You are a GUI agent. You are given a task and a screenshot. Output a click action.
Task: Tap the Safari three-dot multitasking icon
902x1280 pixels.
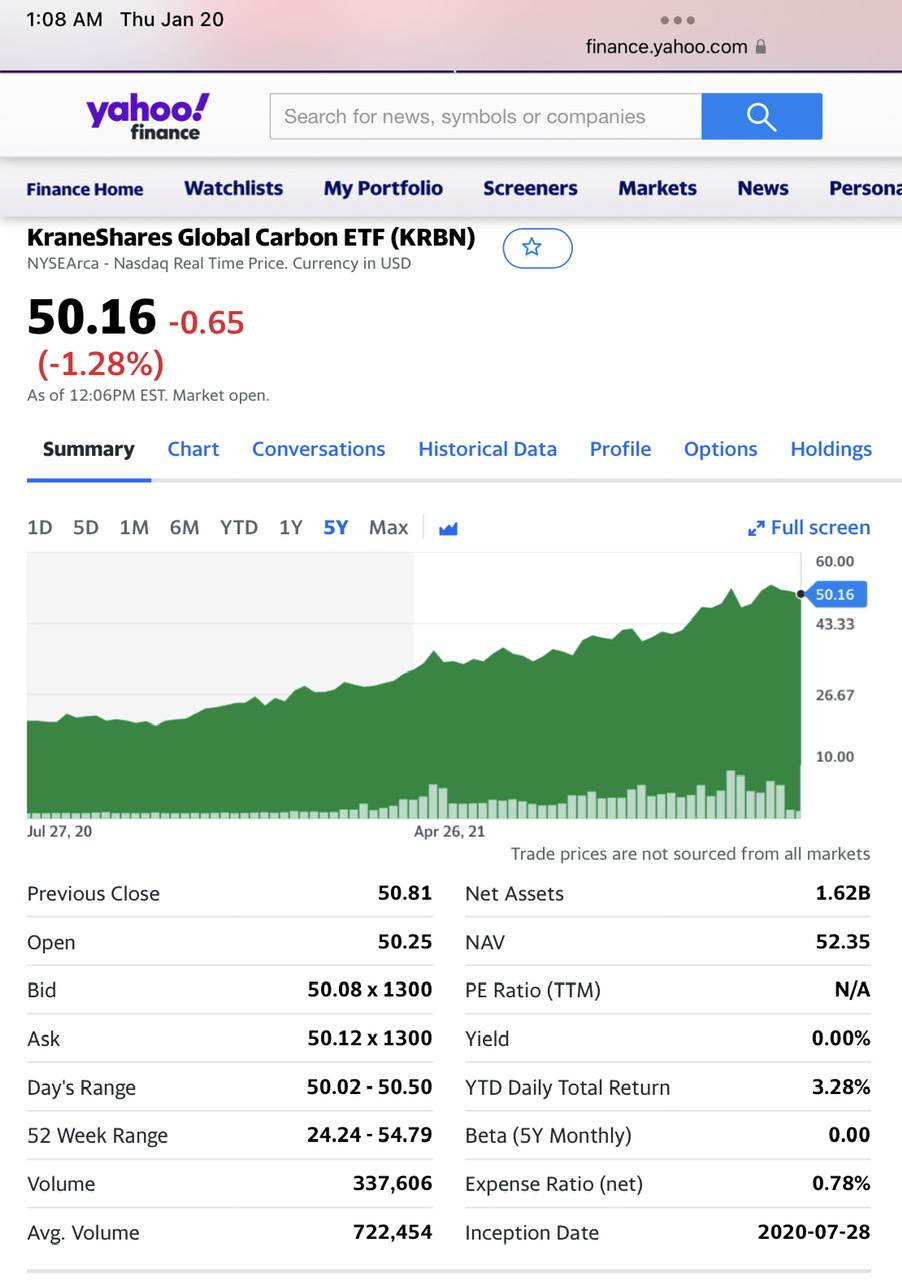pyautogui.click(x=677, y=20)
